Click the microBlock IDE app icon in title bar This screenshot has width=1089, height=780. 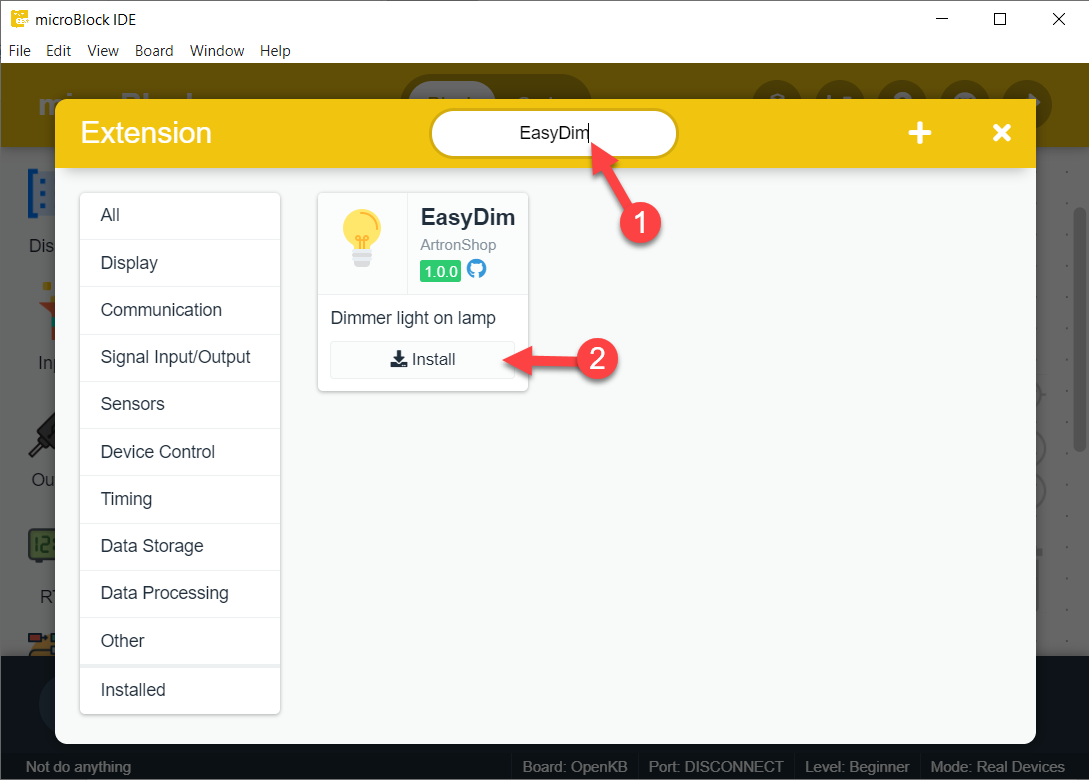point(19,19)
